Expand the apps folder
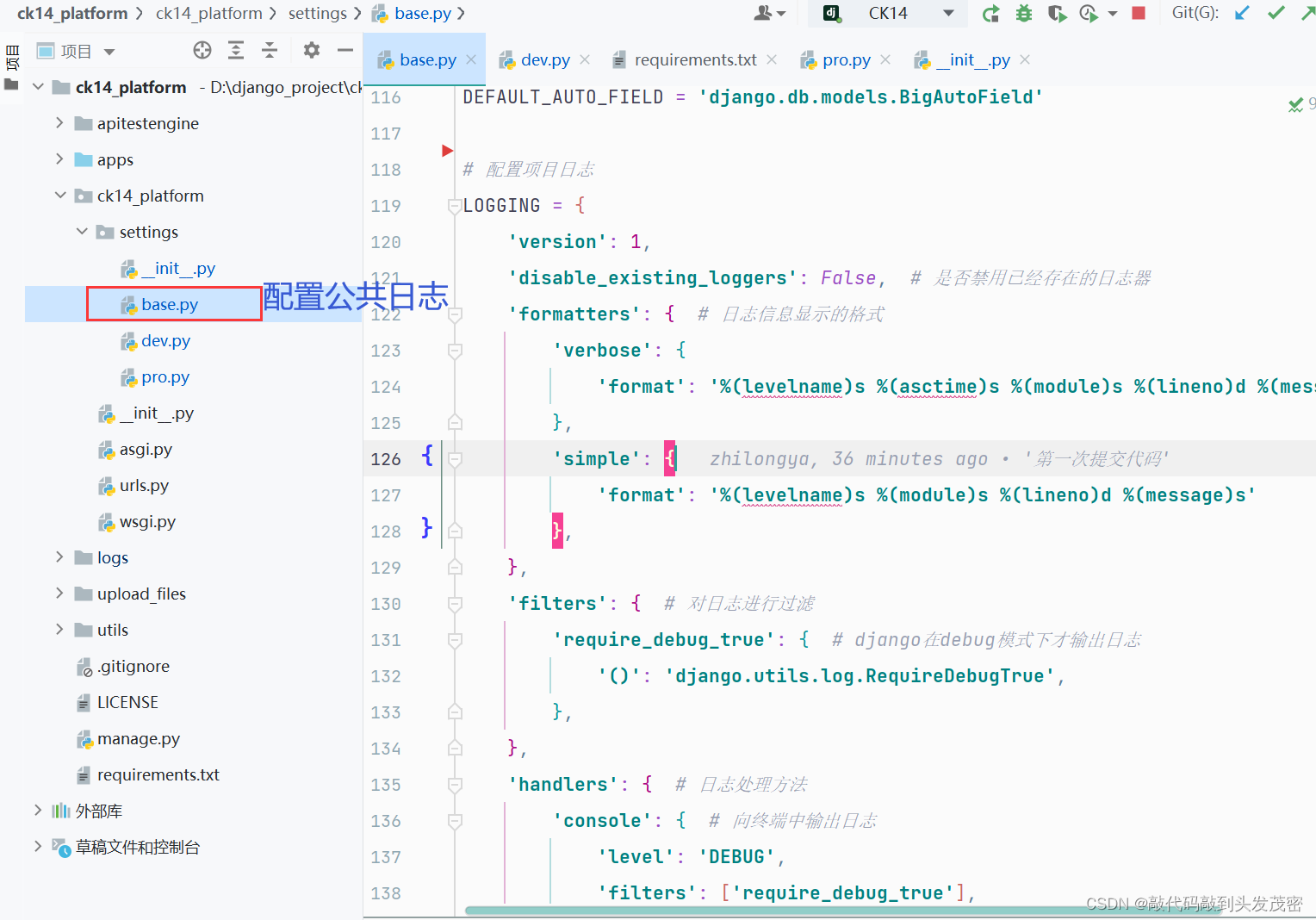The width and height of the screenshot is (1316, 920). click(x=59, y=159)
